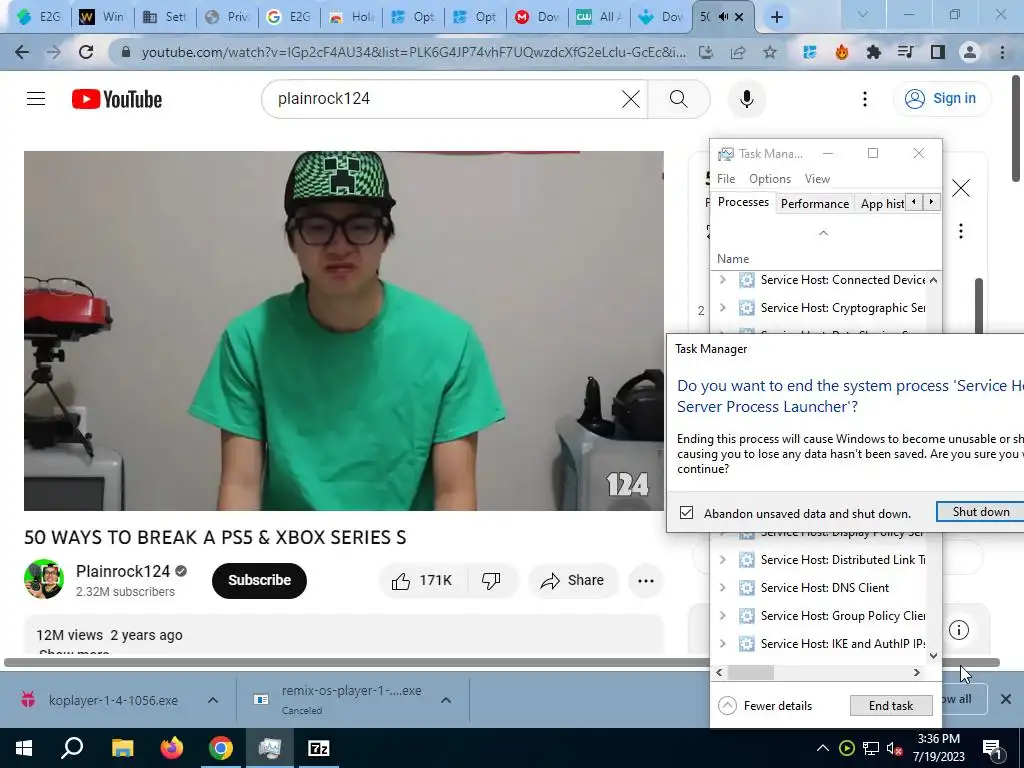The height and width of the screenshot is (768, 1024).
Task: Click Shut down in Task Manager dialog
Action: (980, 512)
